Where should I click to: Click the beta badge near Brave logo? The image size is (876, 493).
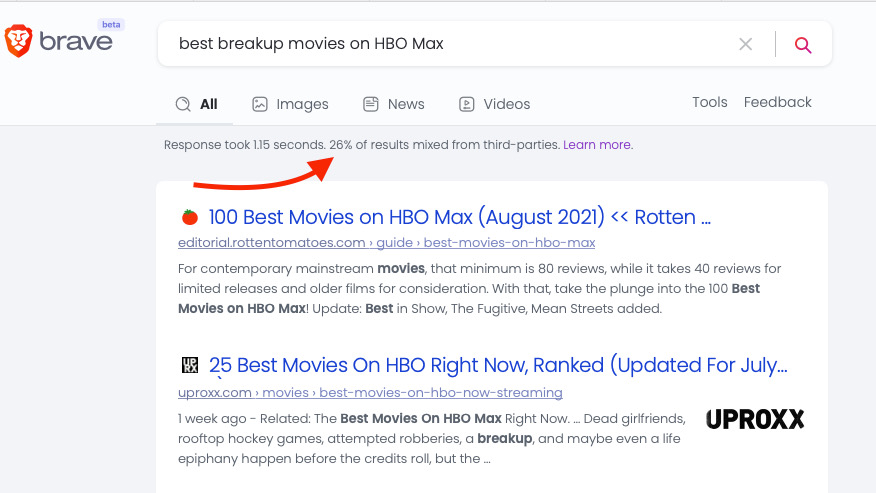[111, 25]
